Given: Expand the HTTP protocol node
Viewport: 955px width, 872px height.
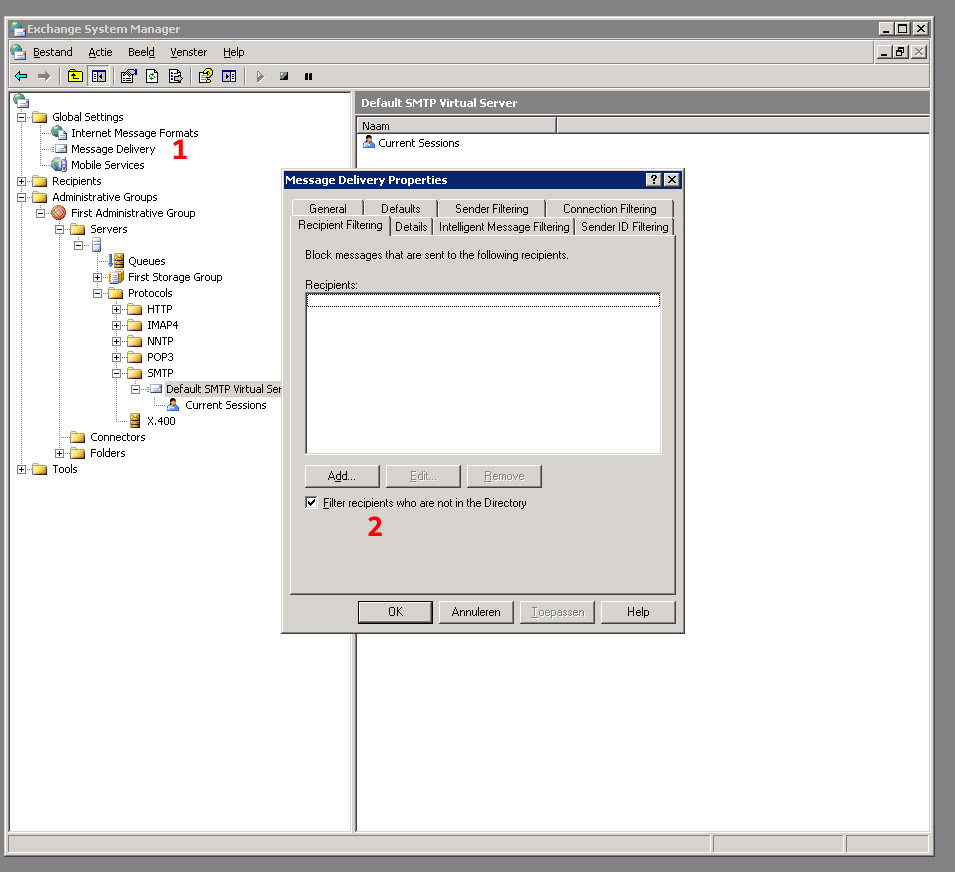Looking at the screenshot, I should [116, 309].
